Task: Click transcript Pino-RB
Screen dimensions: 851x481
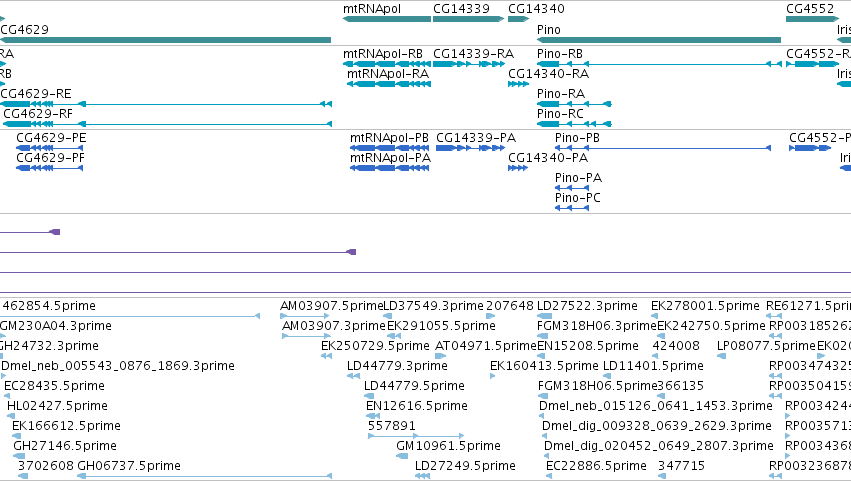Action: click(x=560, y=54)
